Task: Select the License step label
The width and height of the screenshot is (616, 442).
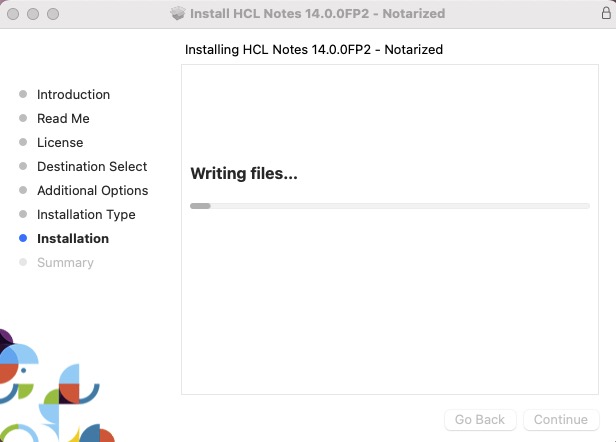Action: click(x=60, y=143)
